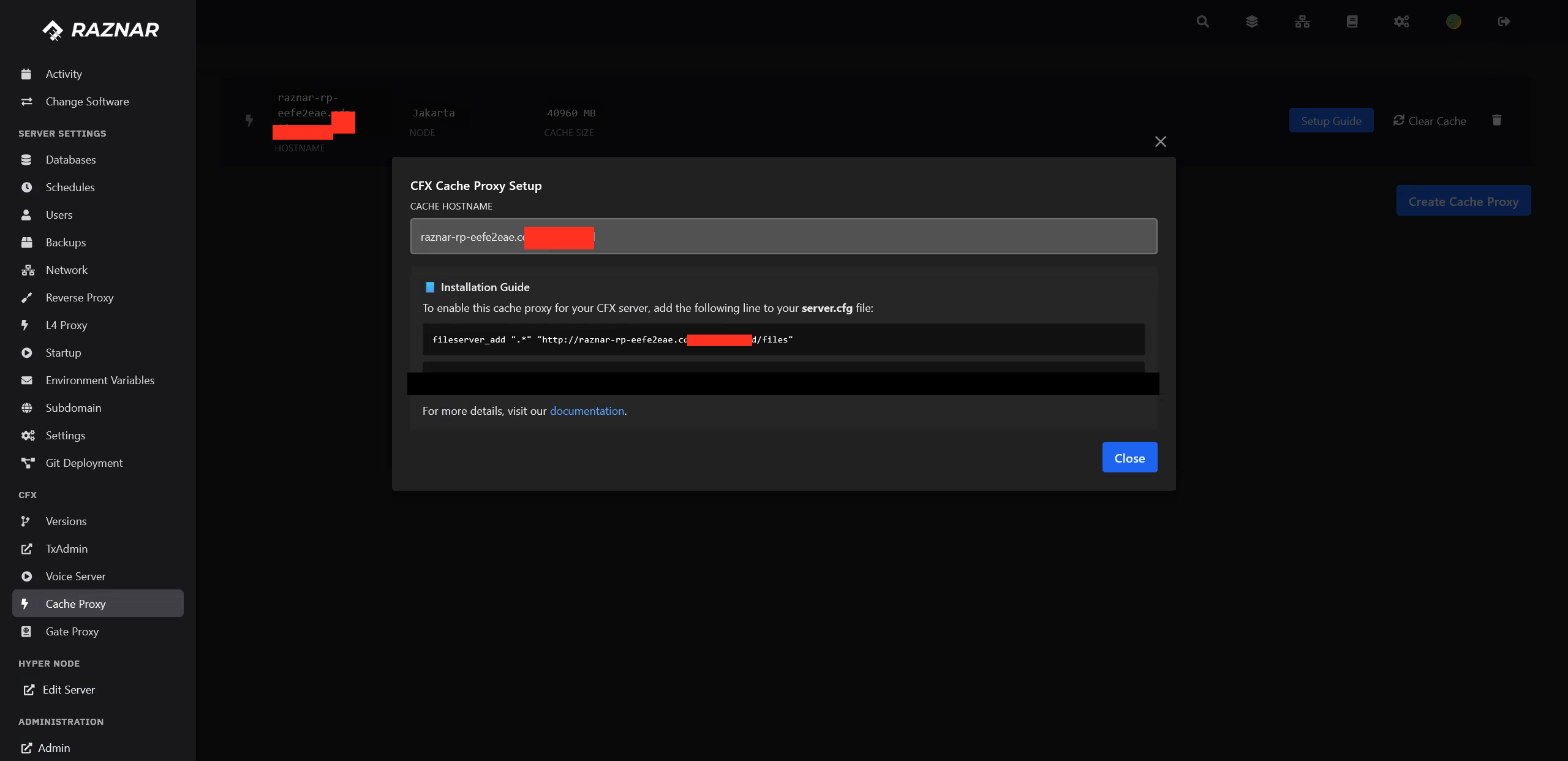
Task: Click the Clear Cache button
Action: click(x=1430, y=120)
